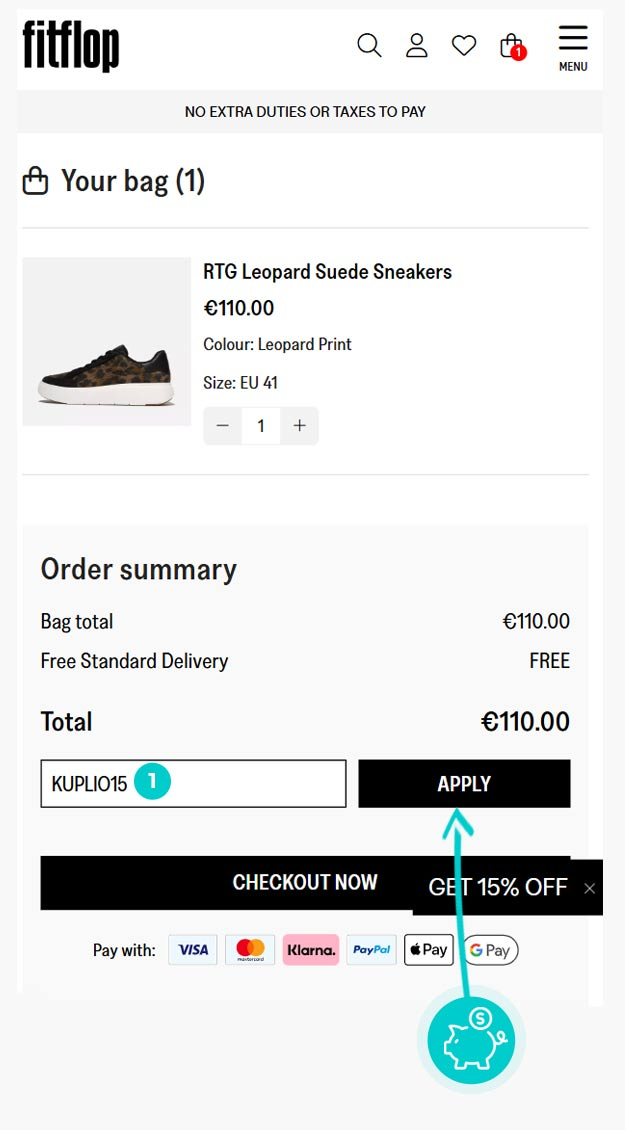Open wishlist heart icon
The width and height of the screenshot is (625, 1130).
click(464, 46)
